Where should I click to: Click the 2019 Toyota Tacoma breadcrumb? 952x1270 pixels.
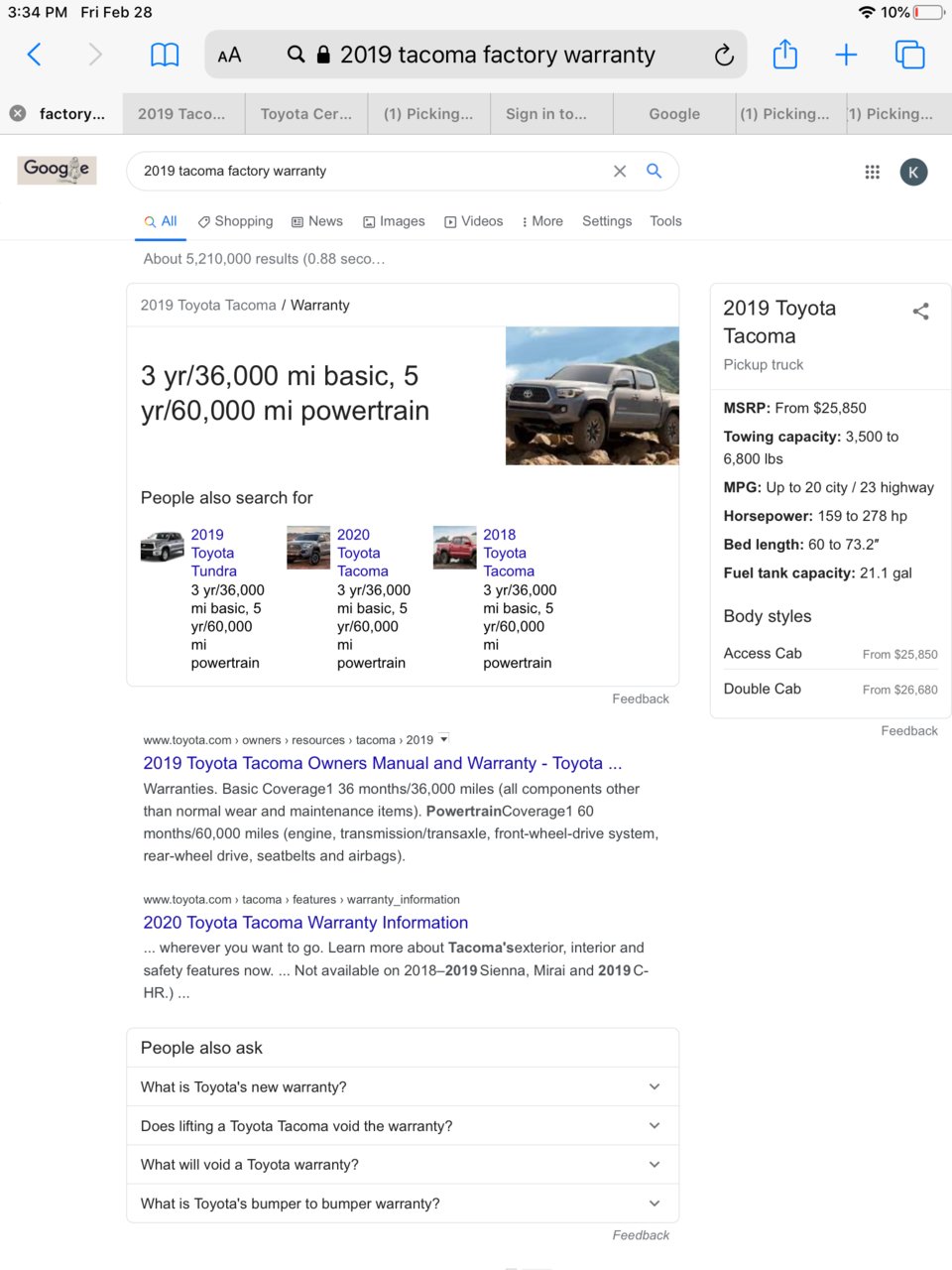coord(208,306)
